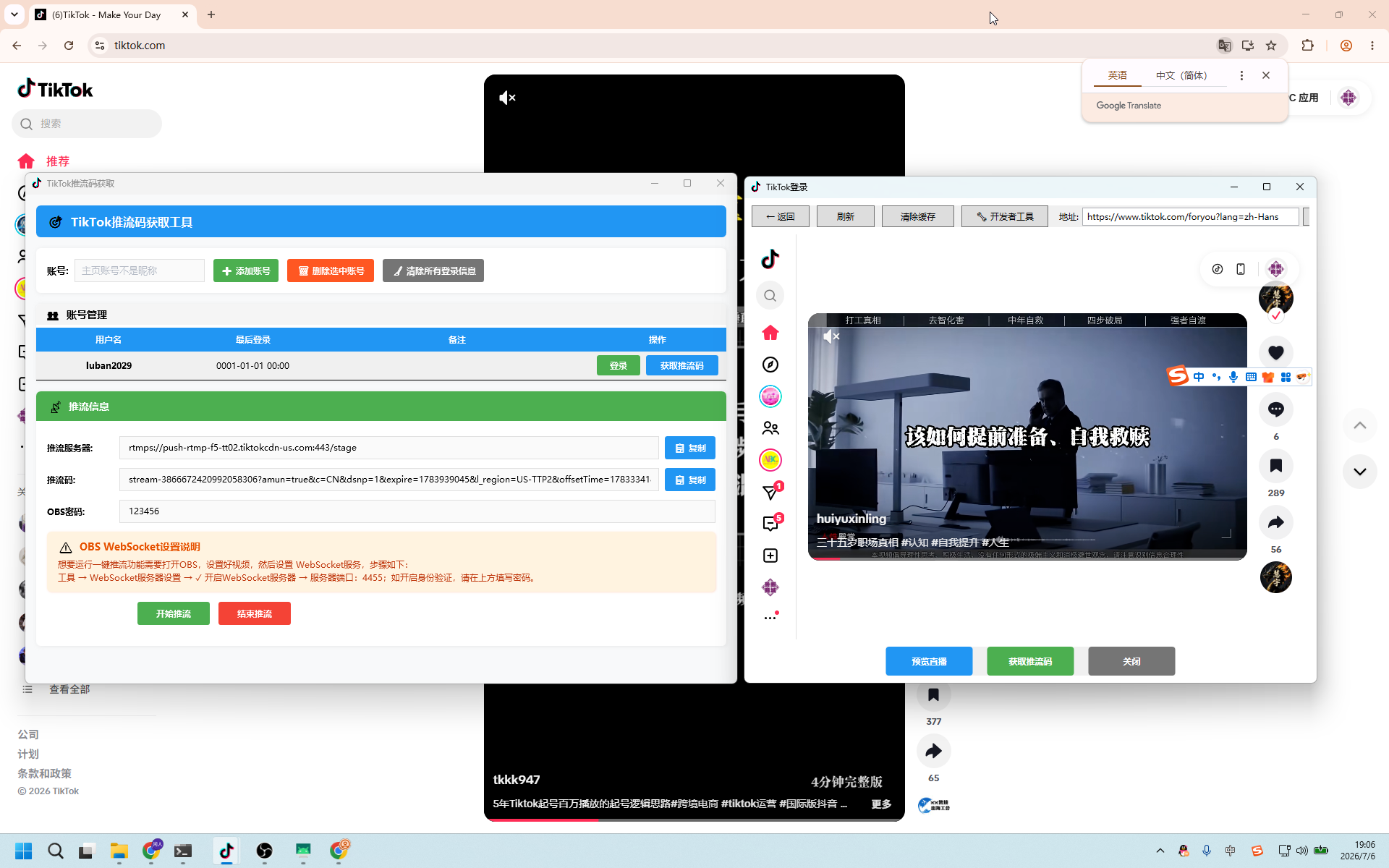Go to the previous video with the up chevron
The width and height of the screenshot is (1389, 868).
(1359, 425)
